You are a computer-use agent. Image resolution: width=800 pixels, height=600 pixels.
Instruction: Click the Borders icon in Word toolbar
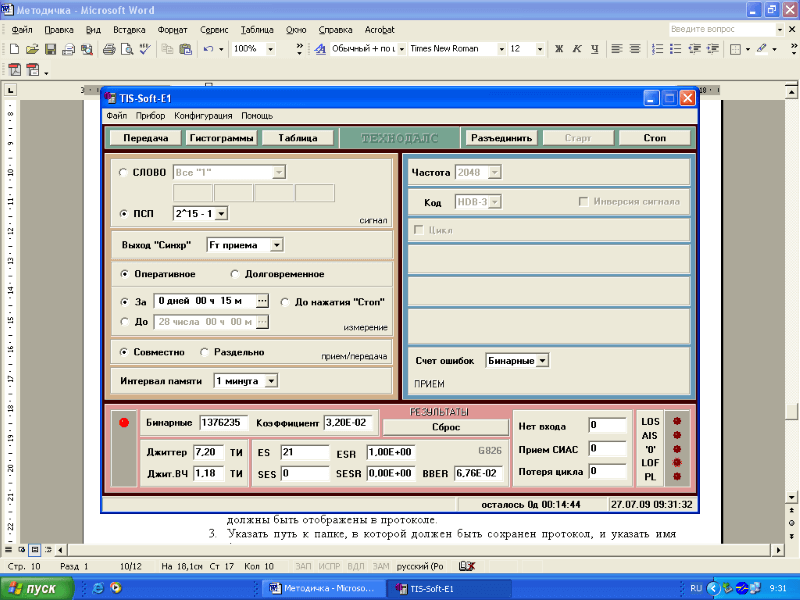coord(735,49)
